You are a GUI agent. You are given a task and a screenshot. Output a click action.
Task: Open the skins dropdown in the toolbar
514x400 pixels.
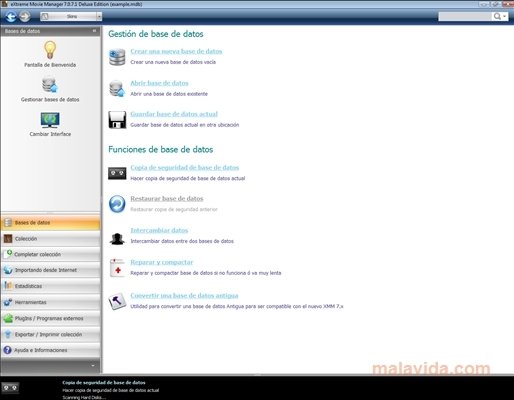(99, 16)
